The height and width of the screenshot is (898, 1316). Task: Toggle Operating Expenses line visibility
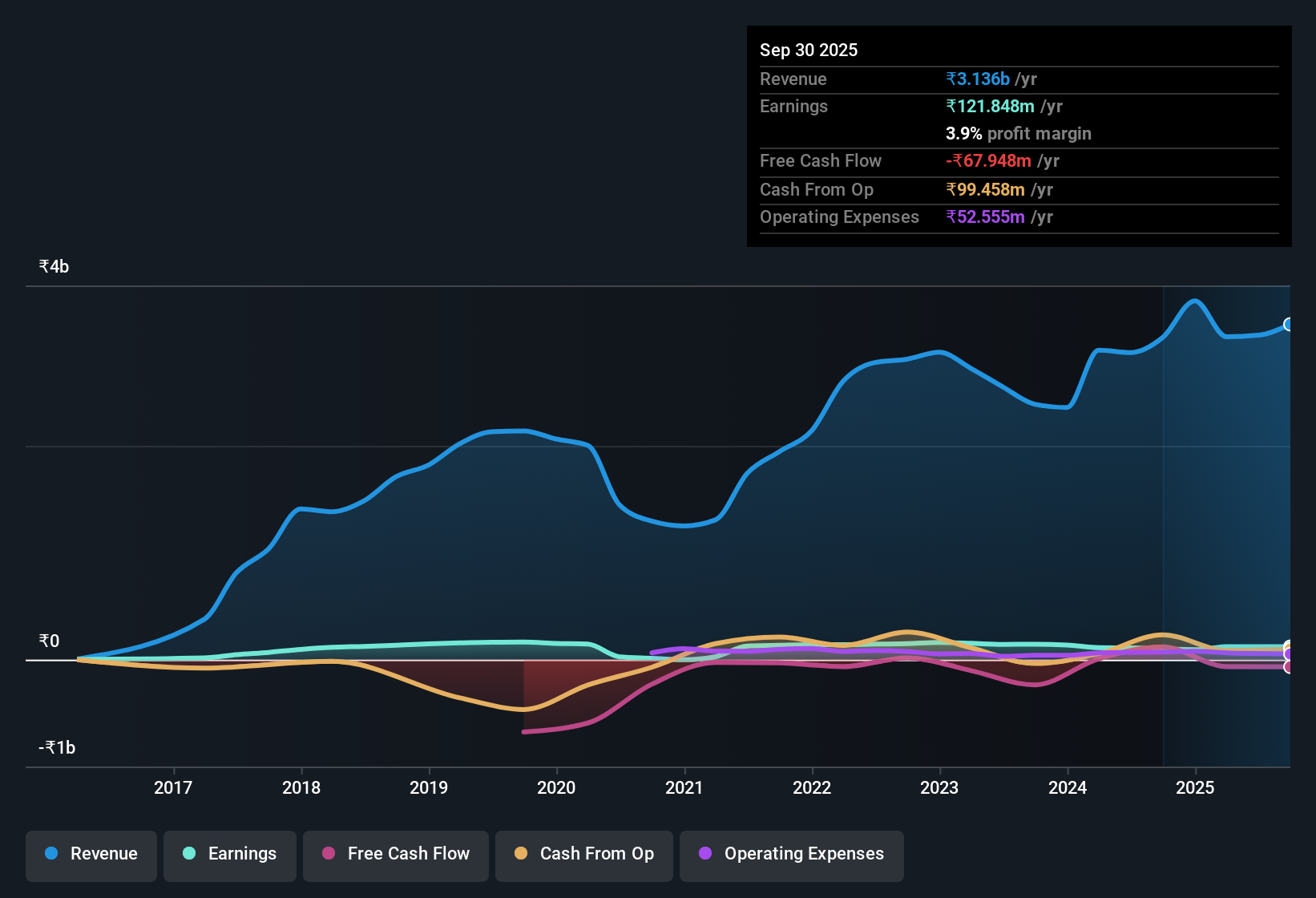pos(791,855)
